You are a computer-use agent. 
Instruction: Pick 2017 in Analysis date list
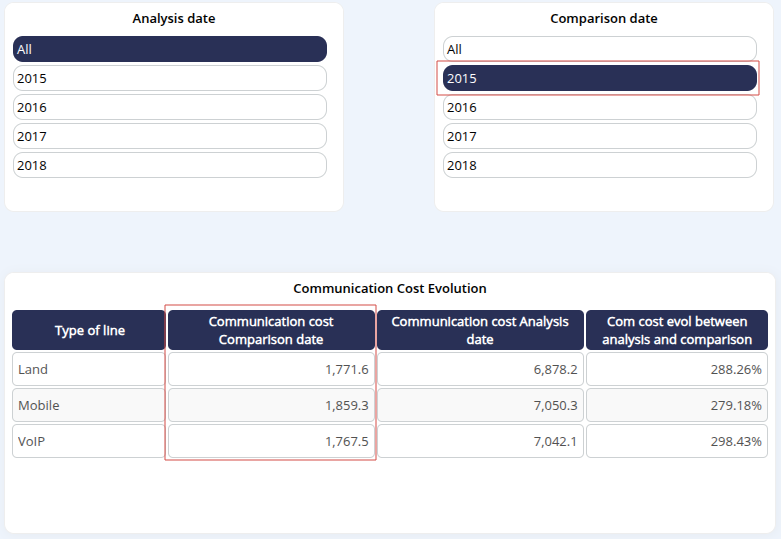coord(170,136)
